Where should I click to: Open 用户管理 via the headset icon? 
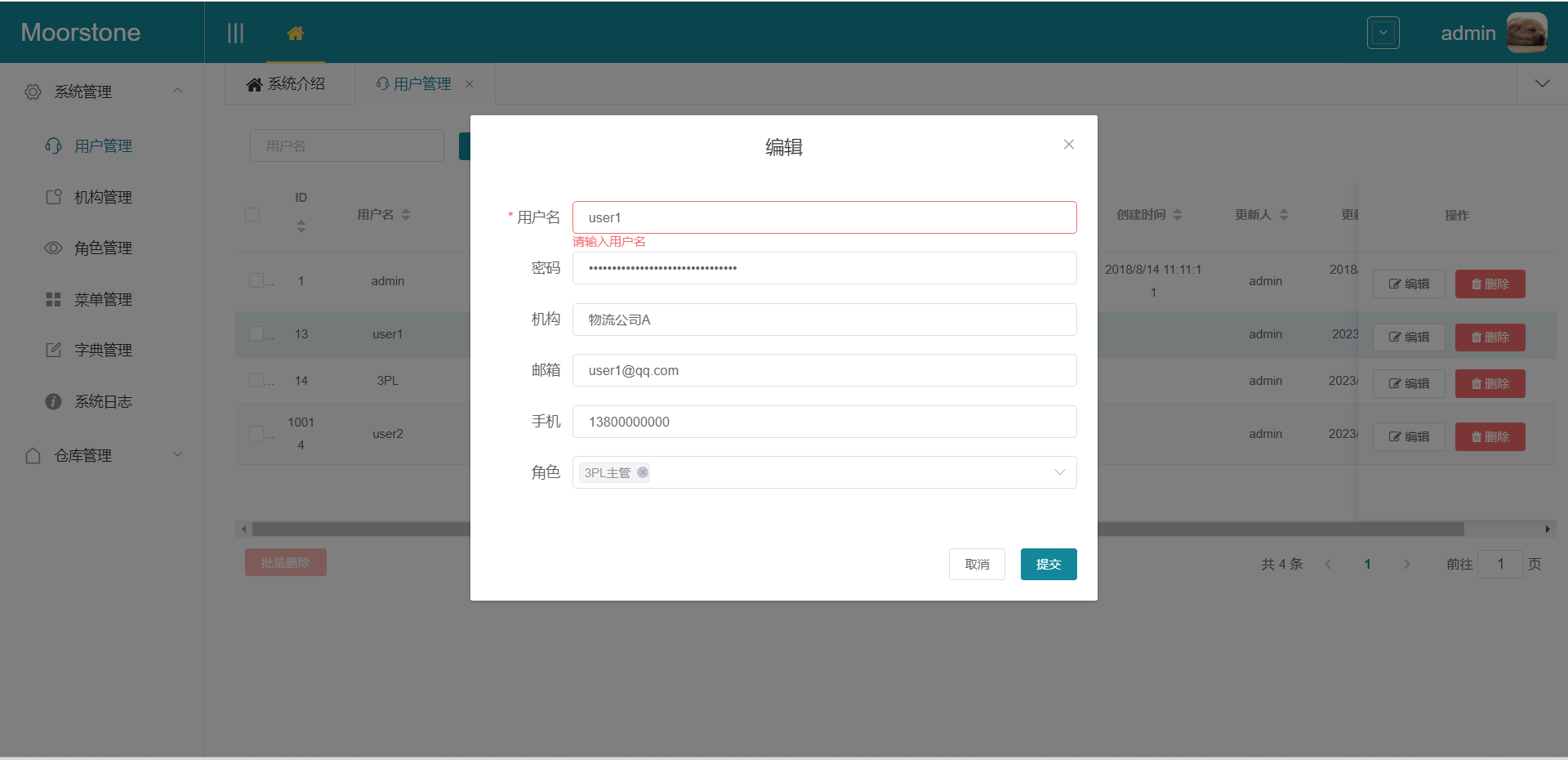coord(53,145)
